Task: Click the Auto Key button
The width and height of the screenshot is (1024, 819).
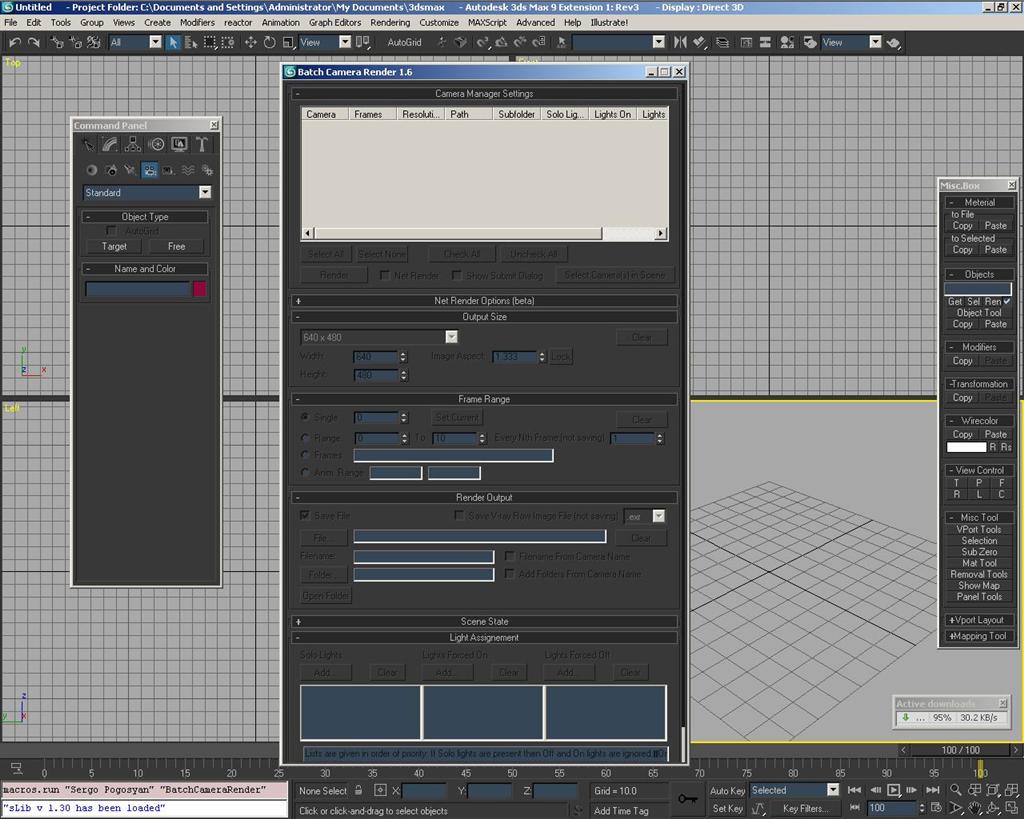Action: 728,790
